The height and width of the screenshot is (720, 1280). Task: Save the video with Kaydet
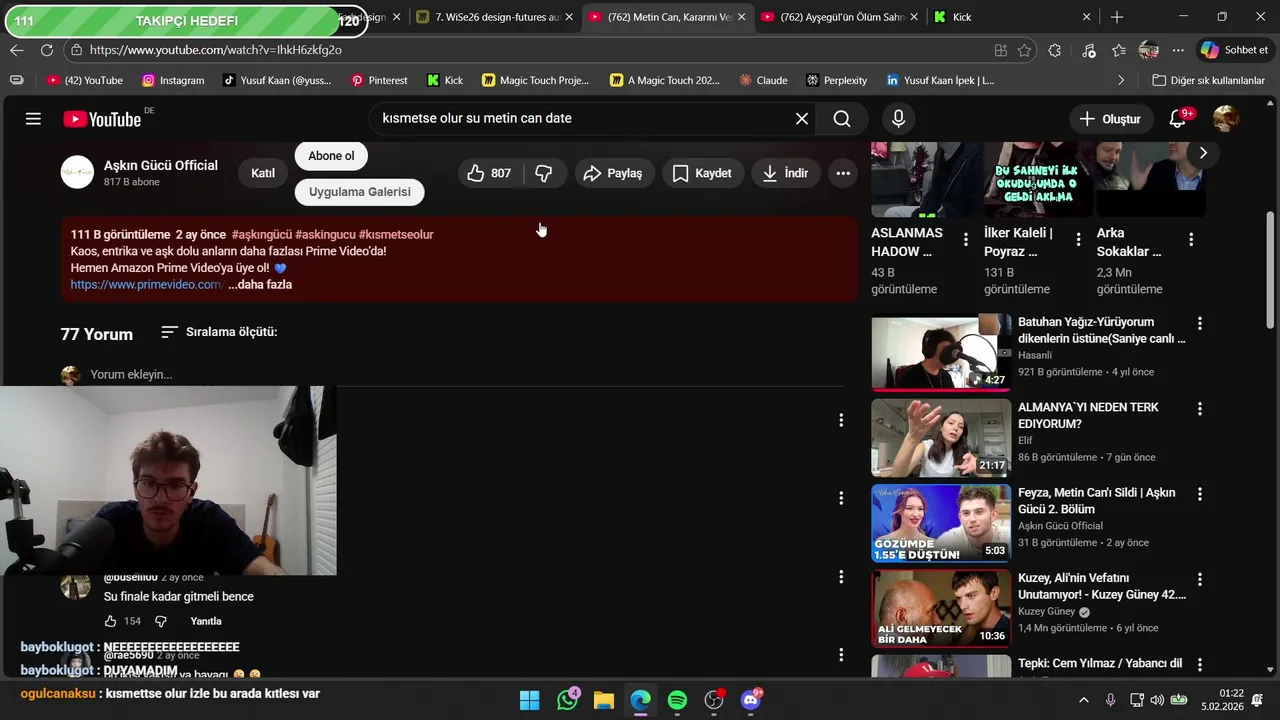pyautogui.click(x=702, y=173)
